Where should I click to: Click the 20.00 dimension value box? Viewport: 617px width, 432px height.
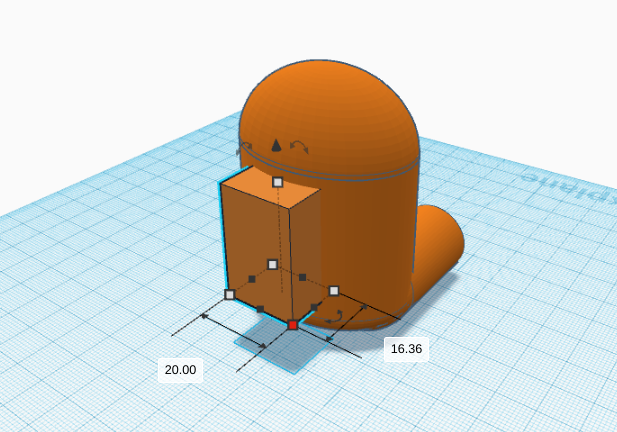180,370
